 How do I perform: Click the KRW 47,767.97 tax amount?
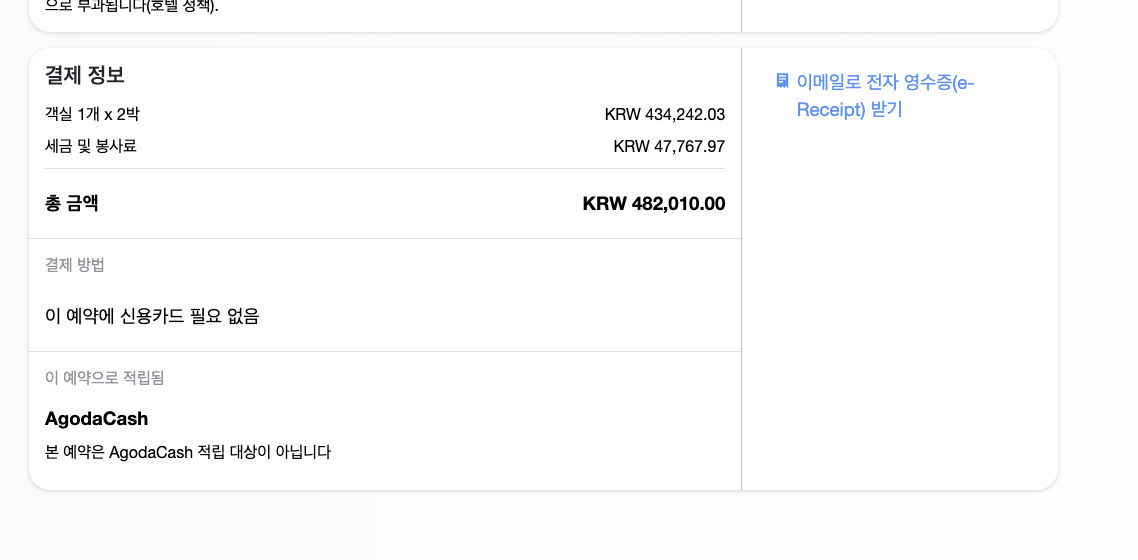click(x=669, y=147)
